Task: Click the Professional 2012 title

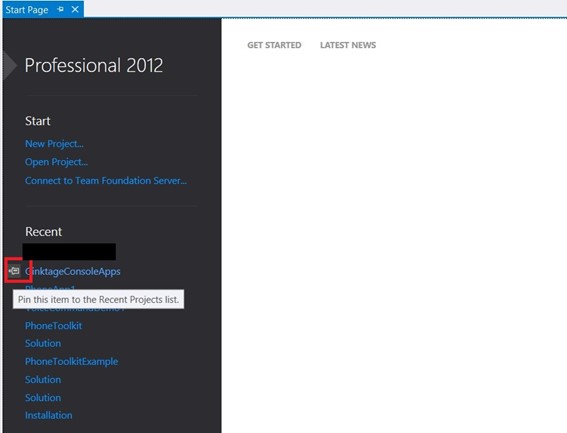Action: pos(94,65)
